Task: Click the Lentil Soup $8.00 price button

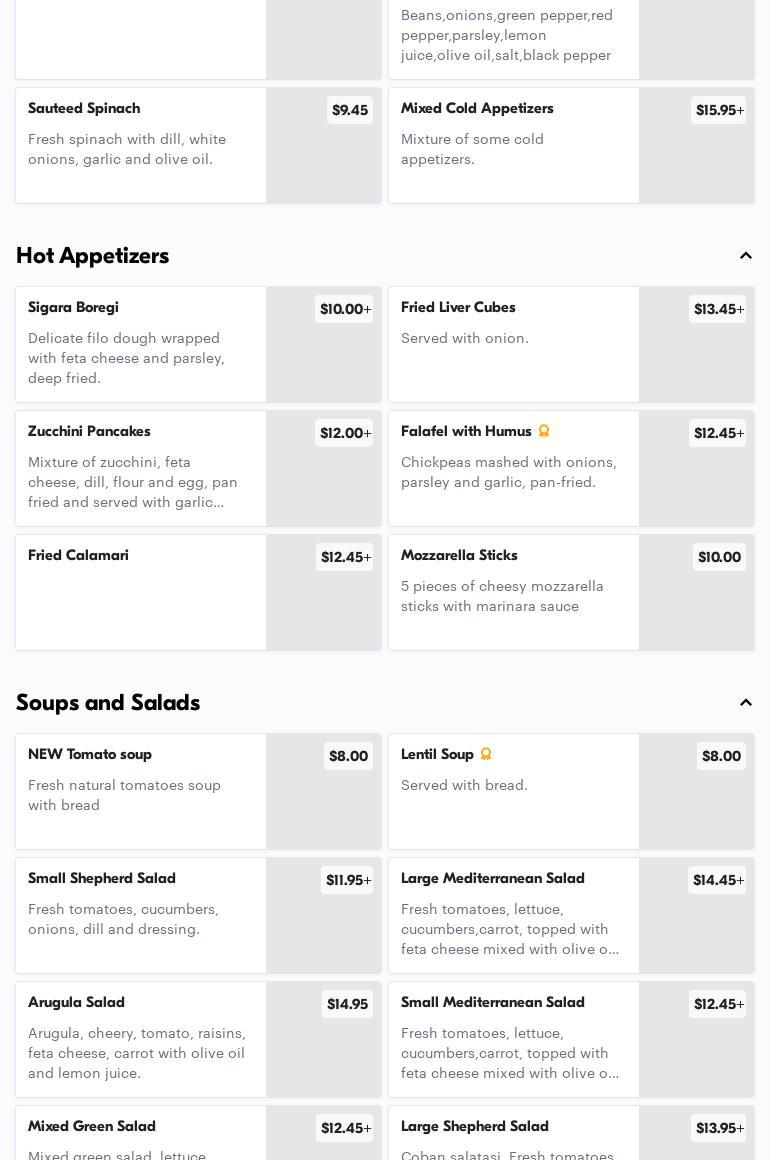Action: (721, 756)
